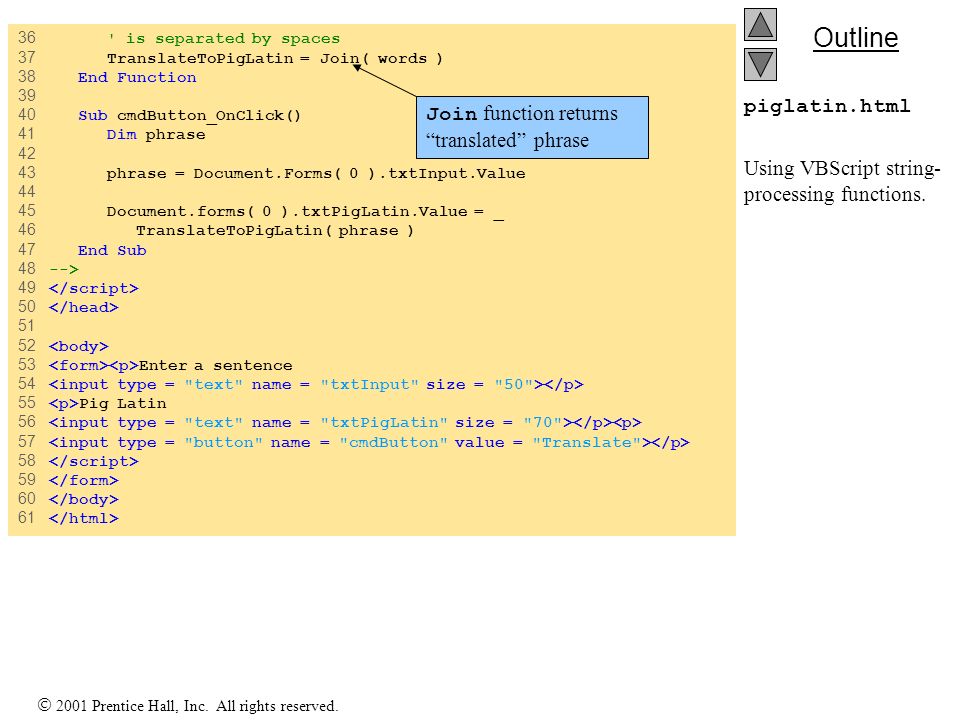Image resolution: width=960 pixels, height=720 pixels.
Task: Click the Prentice Hall copyright notice
Action: (x=188, y=706)
